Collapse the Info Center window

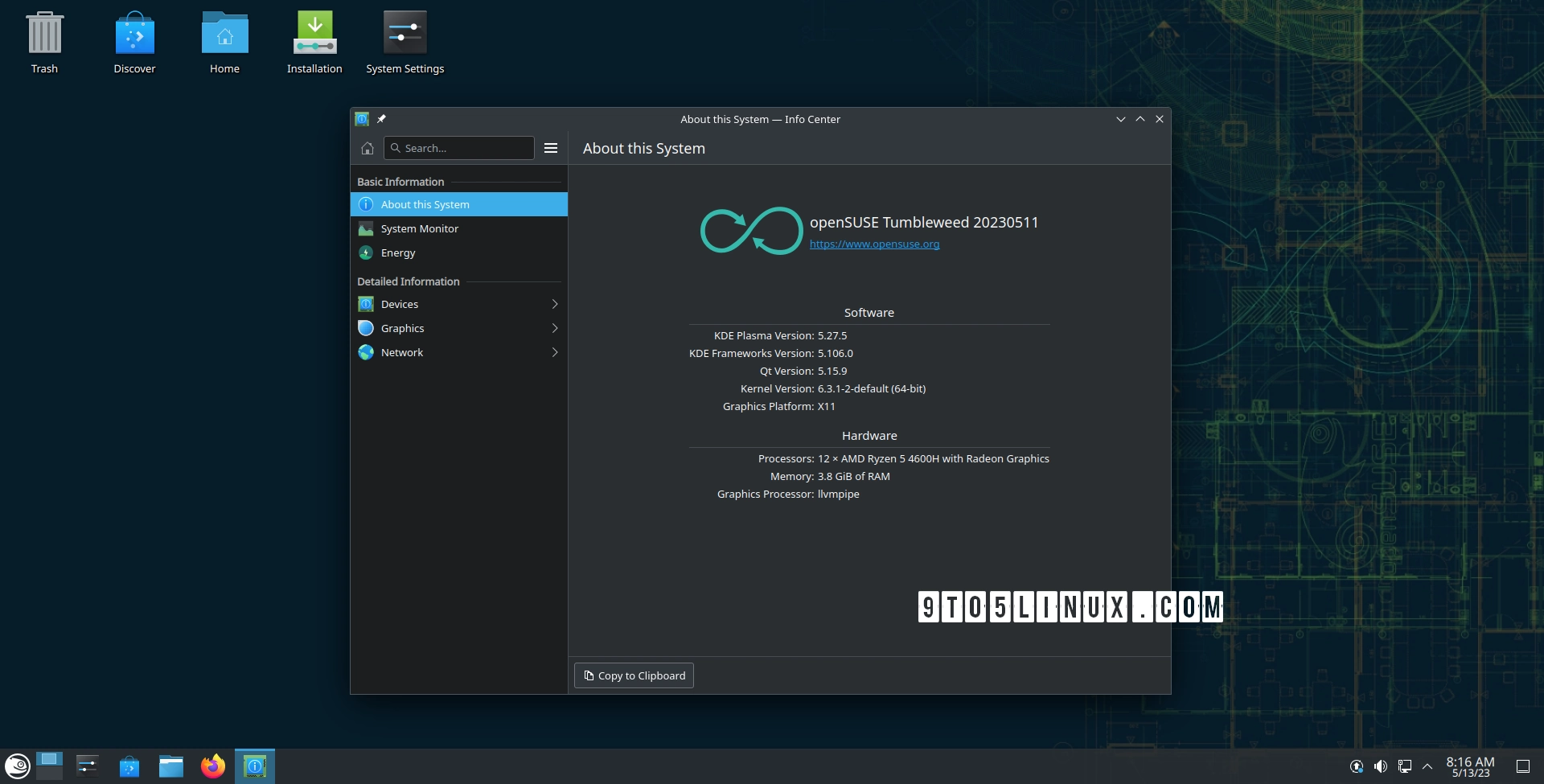(x=1120, y=118)
